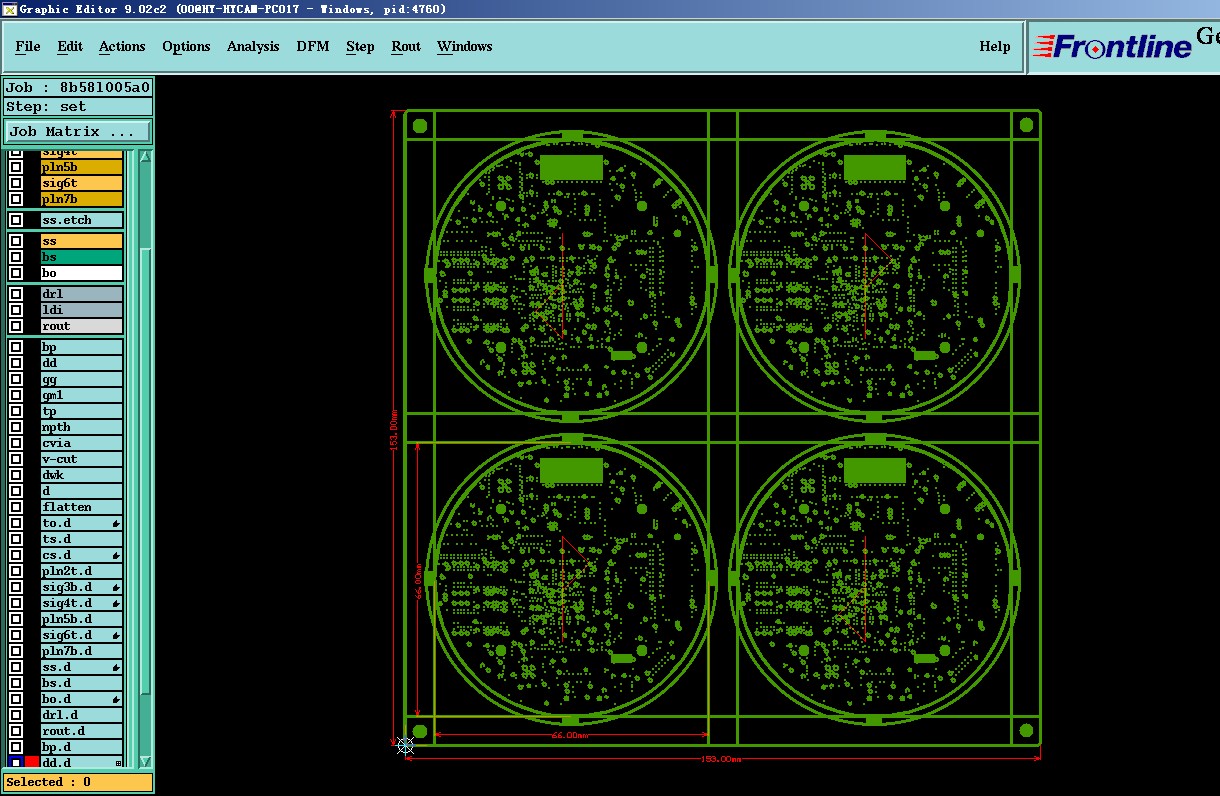Image resolution: width=1220 pixels, height=796 pixels.
Task: Click the Graphic Editor title bar icon
Action: 9,9
